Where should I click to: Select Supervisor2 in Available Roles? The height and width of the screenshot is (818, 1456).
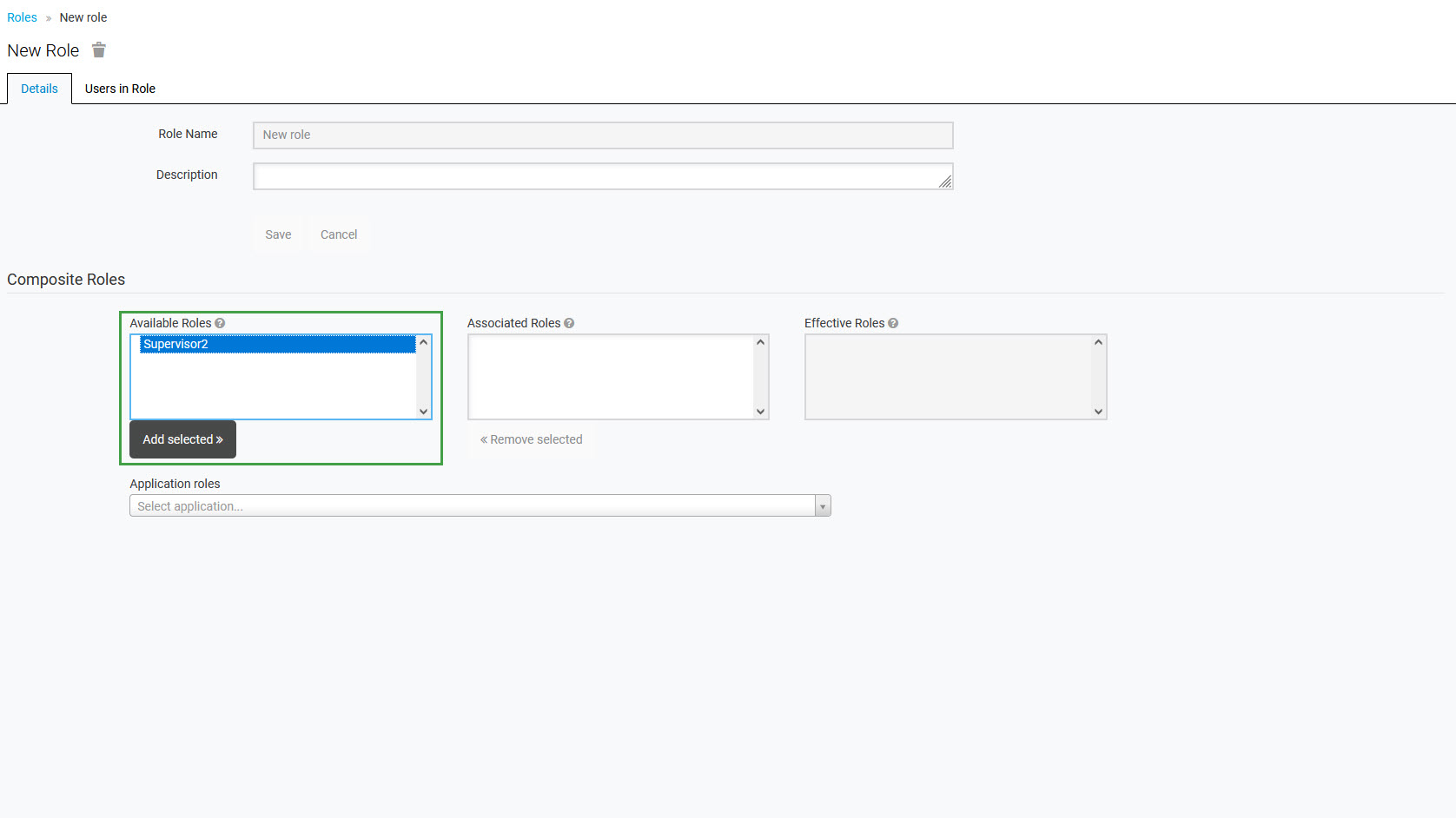(276, 345)
